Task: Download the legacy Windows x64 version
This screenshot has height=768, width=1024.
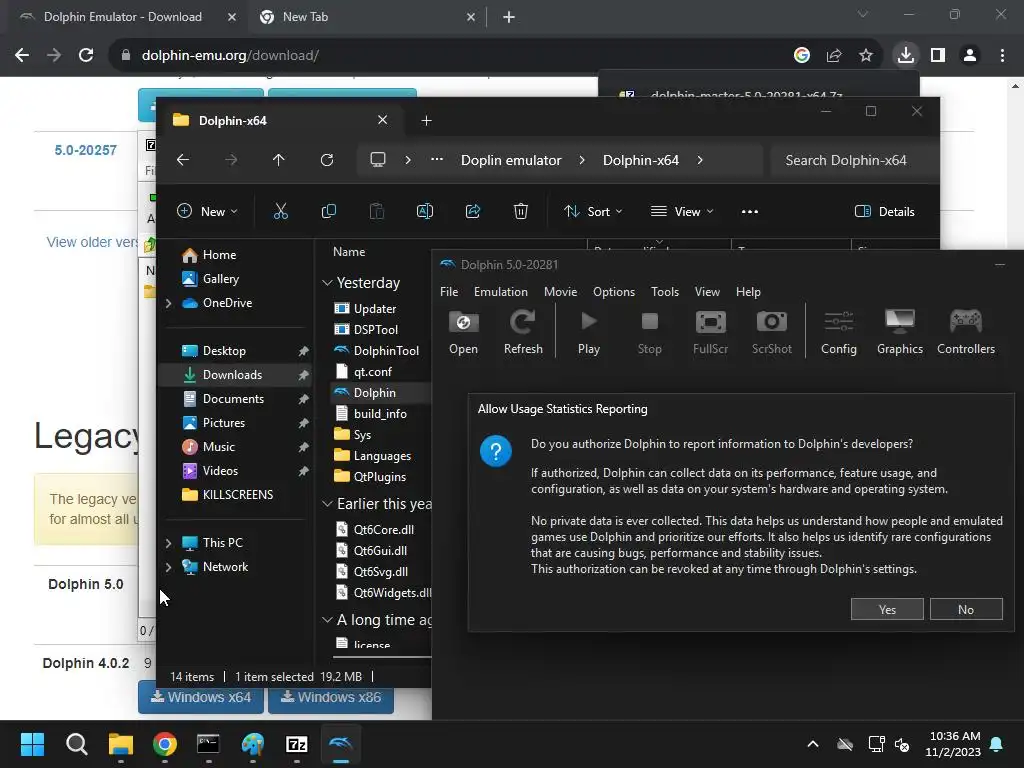Action: [200, 697]
